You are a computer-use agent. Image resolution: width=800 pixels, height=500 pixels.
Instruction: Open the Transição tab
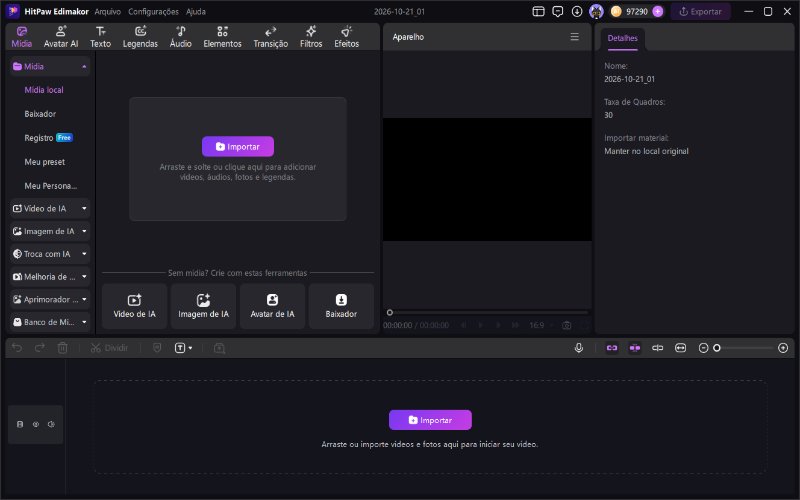point(270,37)
